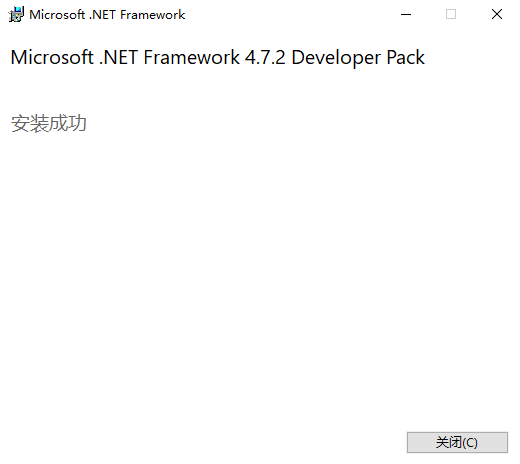Select the installation succeeded message
This screenshot has height=464, width=520.
[x=49, y=124]
